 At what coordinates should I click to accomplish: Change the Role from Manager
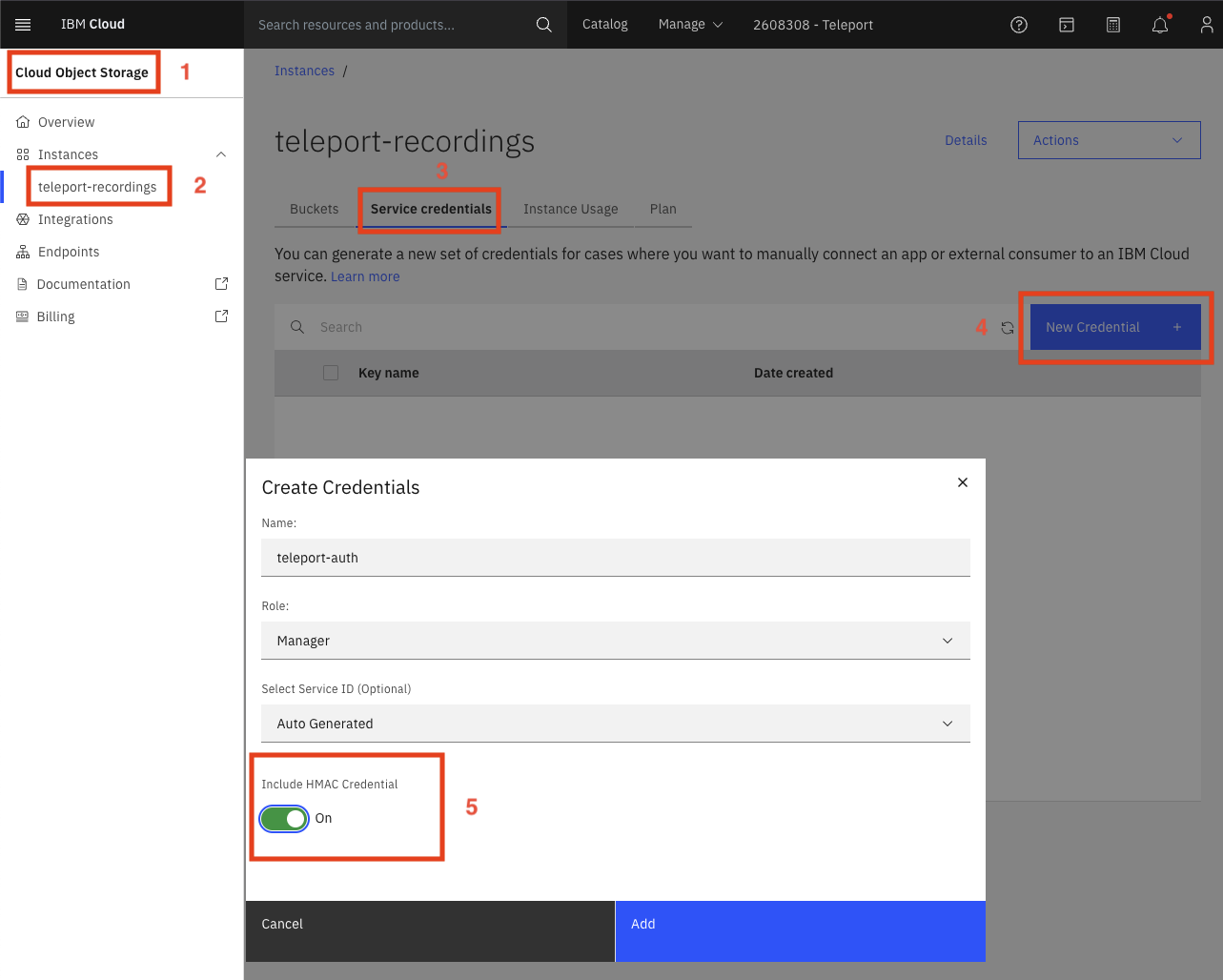tap(615, 640)
